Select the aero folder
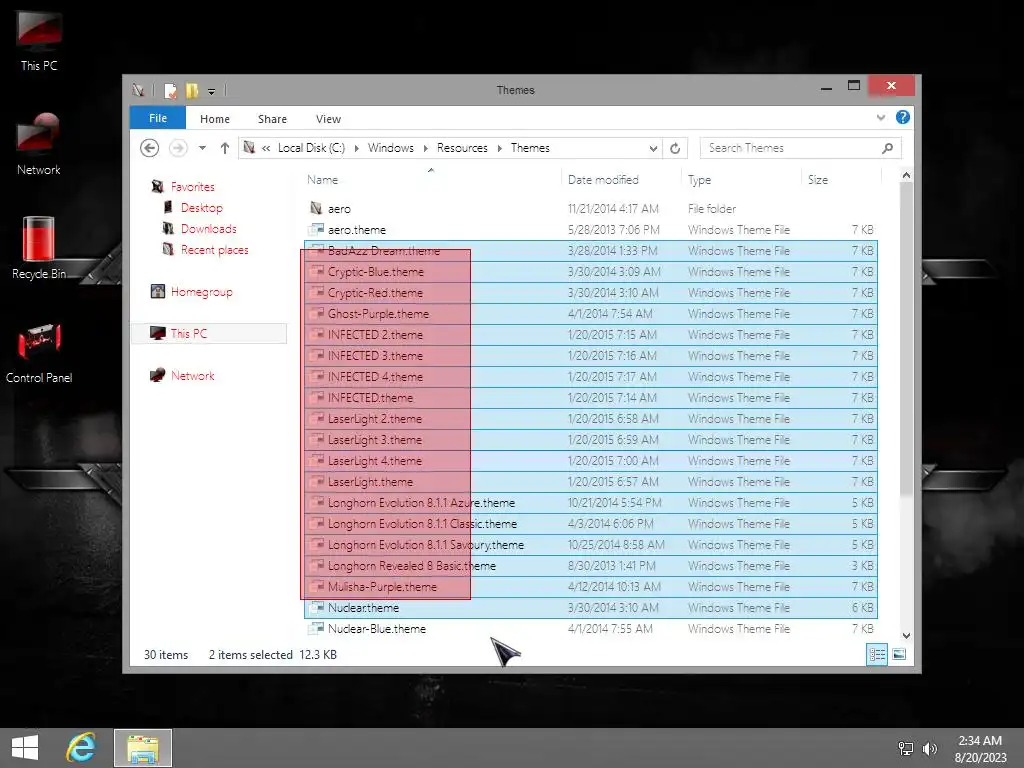The width and height of the screenshot is (1024, 768). 591,209
